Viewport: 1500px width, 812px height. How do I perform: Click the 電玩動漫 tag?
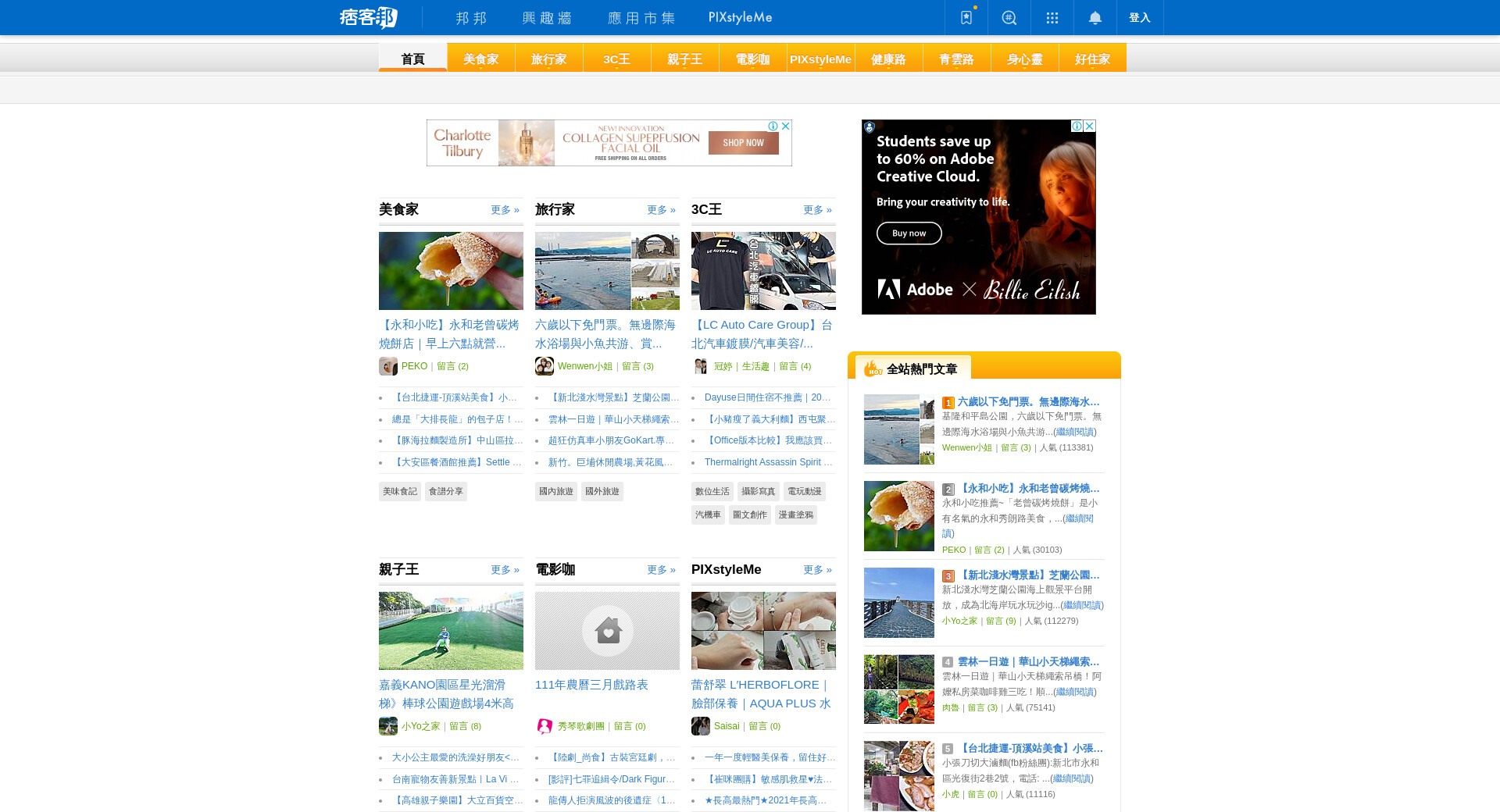pos(805,491)
